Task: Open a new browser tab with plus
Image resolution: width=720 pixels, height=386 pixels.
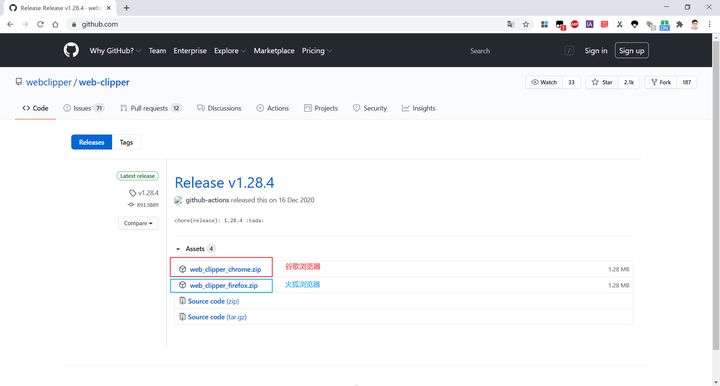Action: pos(126,8)
